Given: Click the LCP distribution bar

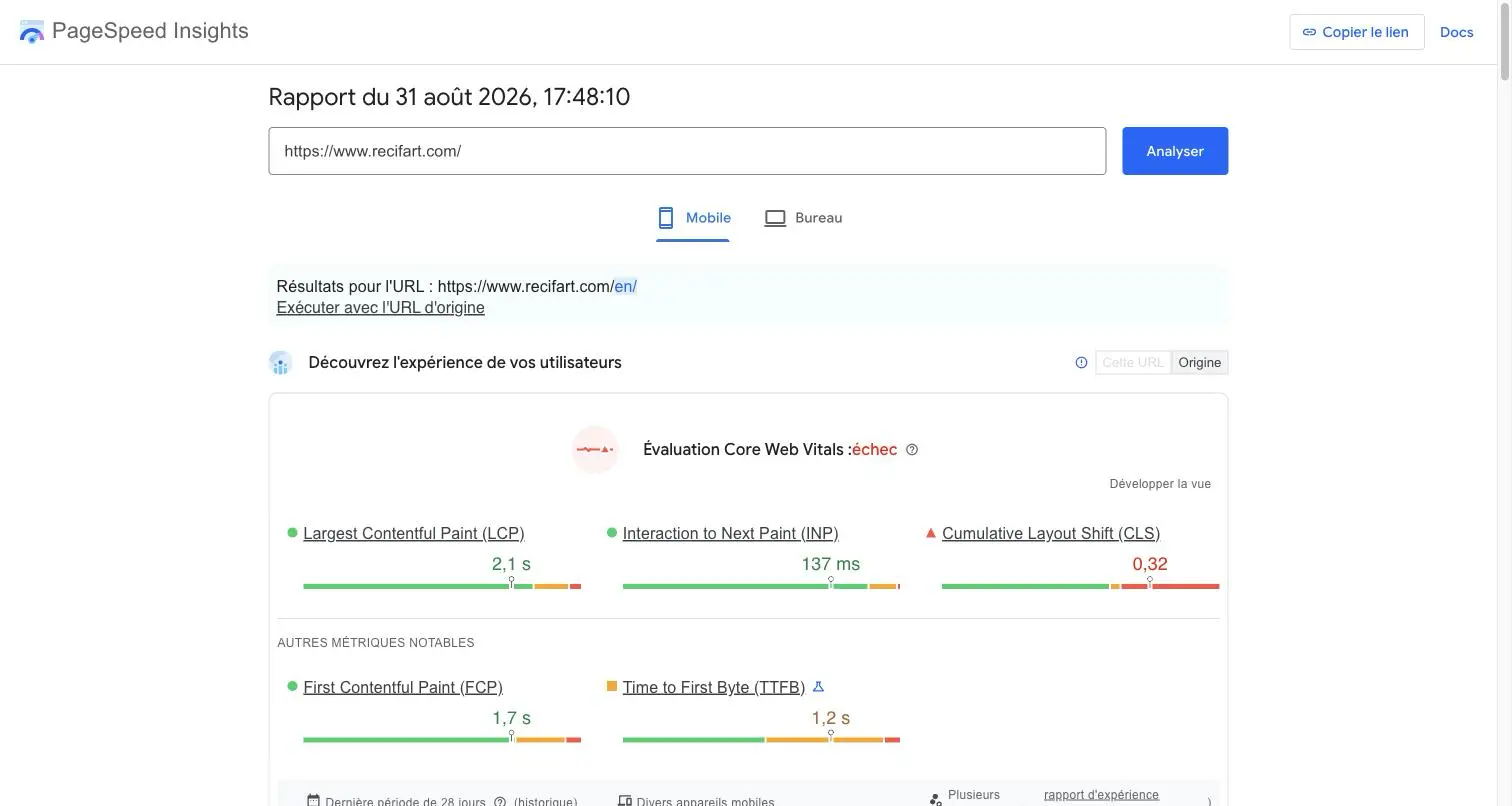Looking at the screenshot, I should click(442, 586).
